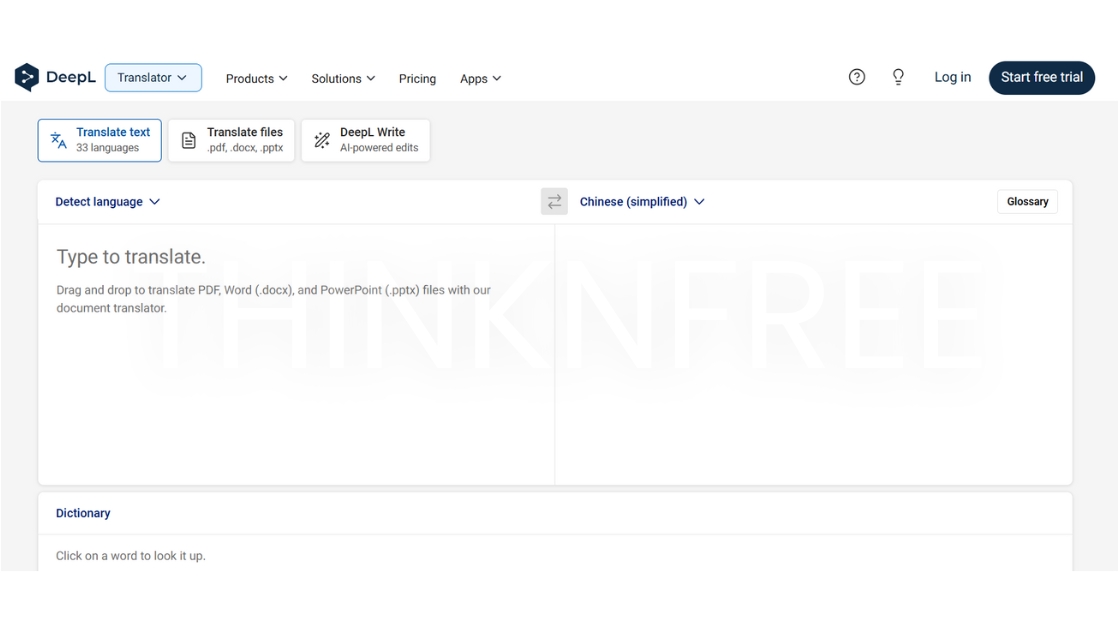The height and width of the screenshot is (630, 1120).
Task: Click the DeepL logo icon
Action: [x=26, y=77]
